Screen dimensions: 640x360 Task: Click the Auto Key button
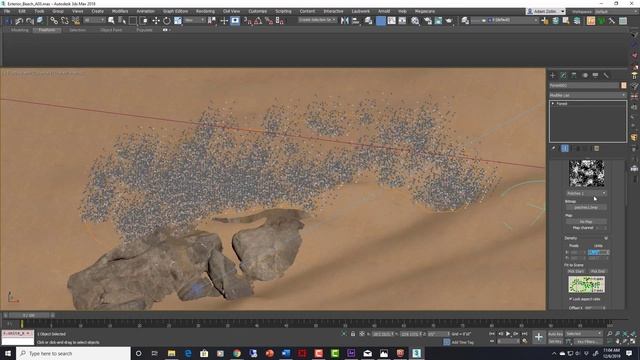click(555, 334)
